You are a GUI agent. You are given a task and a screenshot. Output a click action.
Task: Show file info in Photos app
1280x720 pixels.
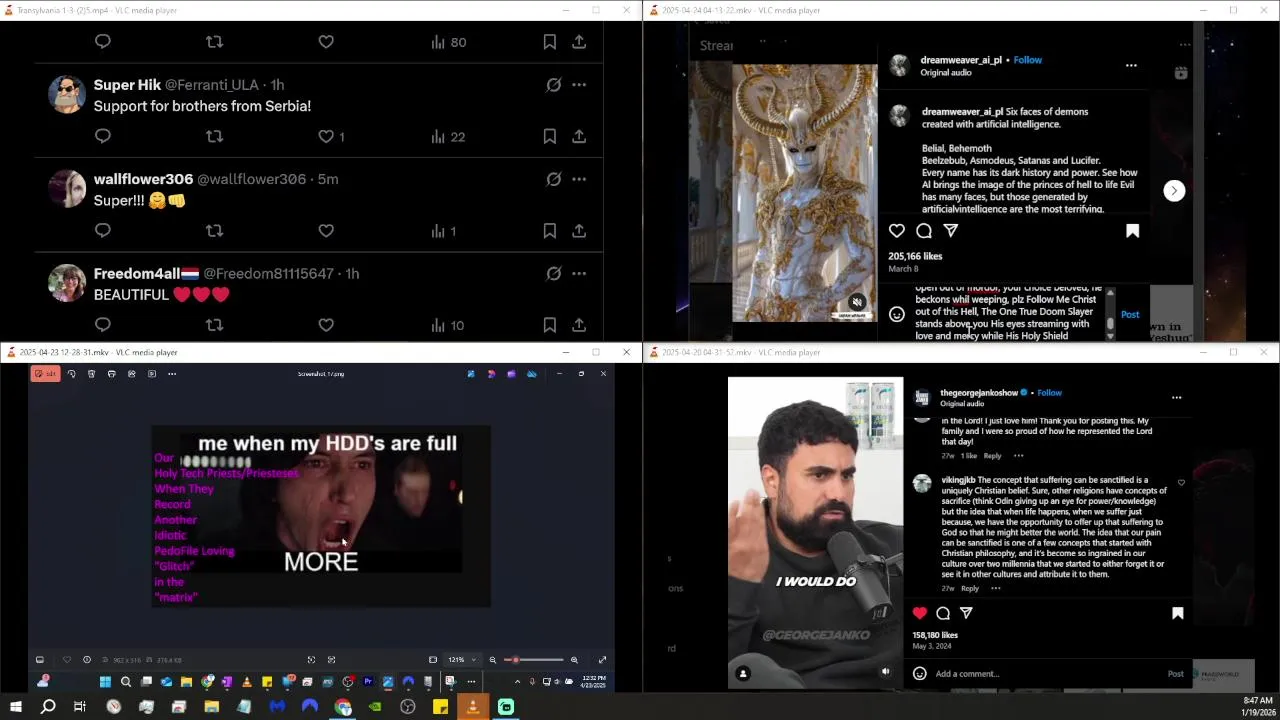87,660
